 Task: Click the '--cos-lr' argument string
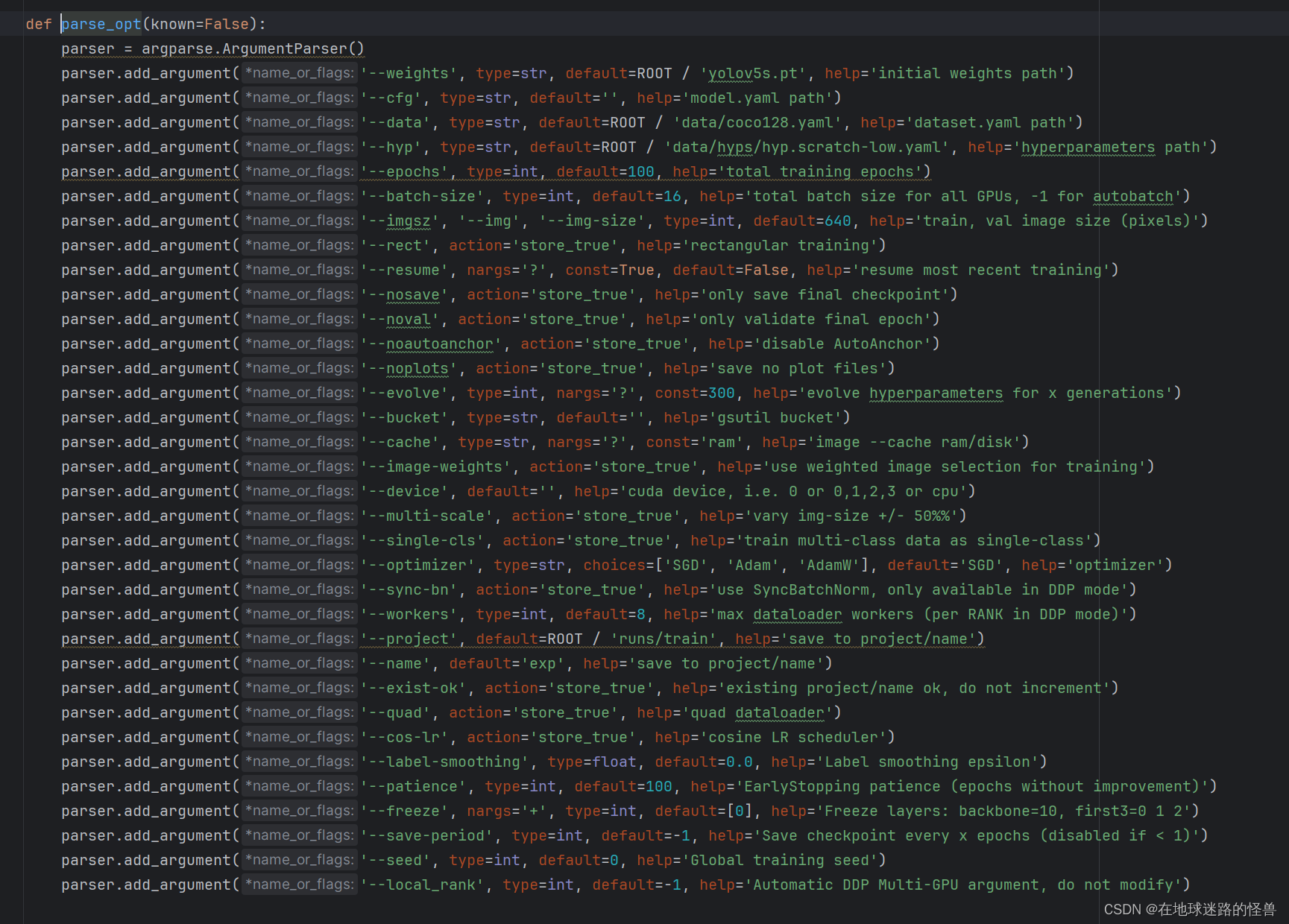pos(405,737)
